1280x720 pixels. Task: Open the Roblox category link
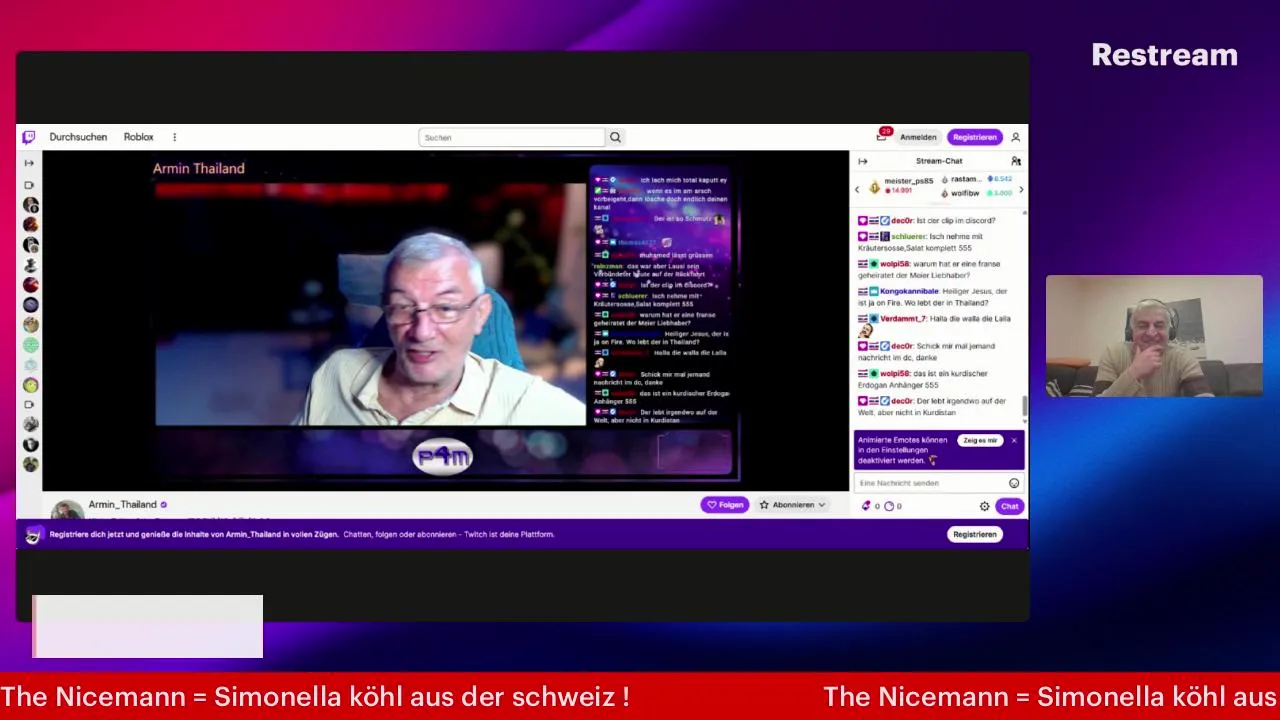click(139, 137)
